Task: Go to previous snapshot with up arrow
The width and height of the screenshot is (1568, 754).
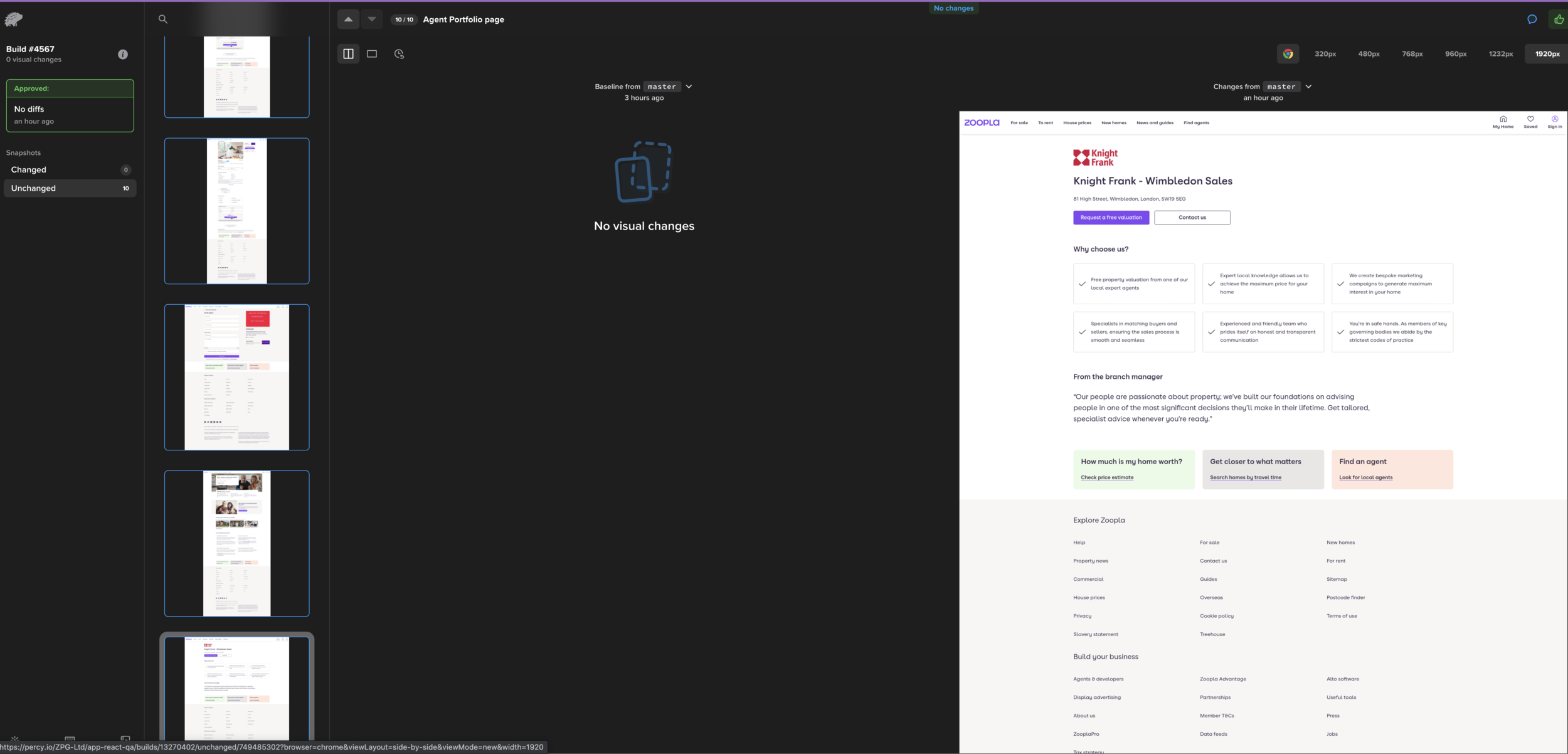Action: click(x=348, y=19)
